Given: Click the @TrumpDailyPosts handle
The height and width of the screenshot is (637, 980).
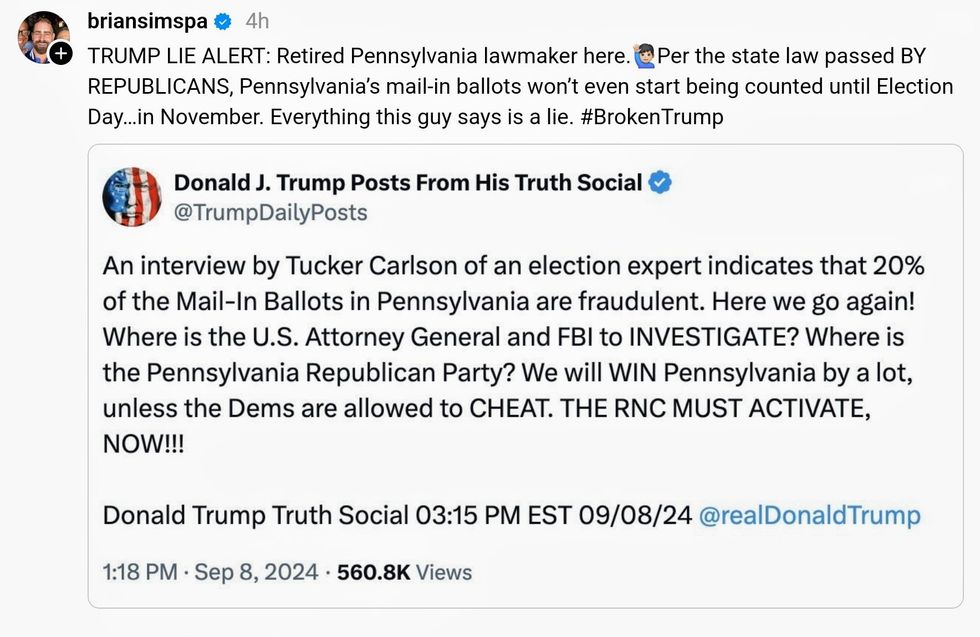Looking at the screenshot, I should click(x=270, y=212).
